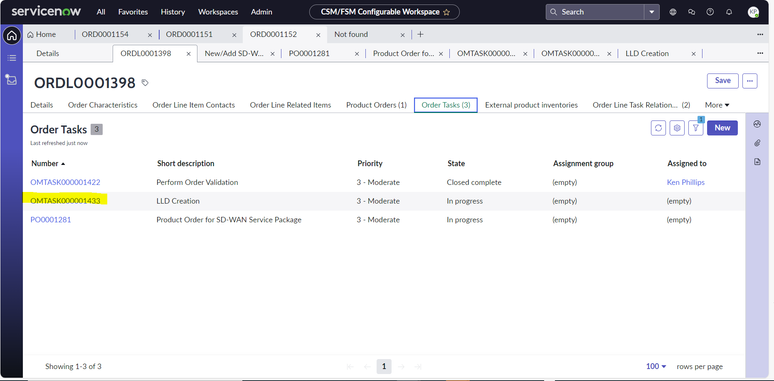This screenshot has height=381, width=774.
Task: Open the notifications bell icon
Action: coord(729,12)
